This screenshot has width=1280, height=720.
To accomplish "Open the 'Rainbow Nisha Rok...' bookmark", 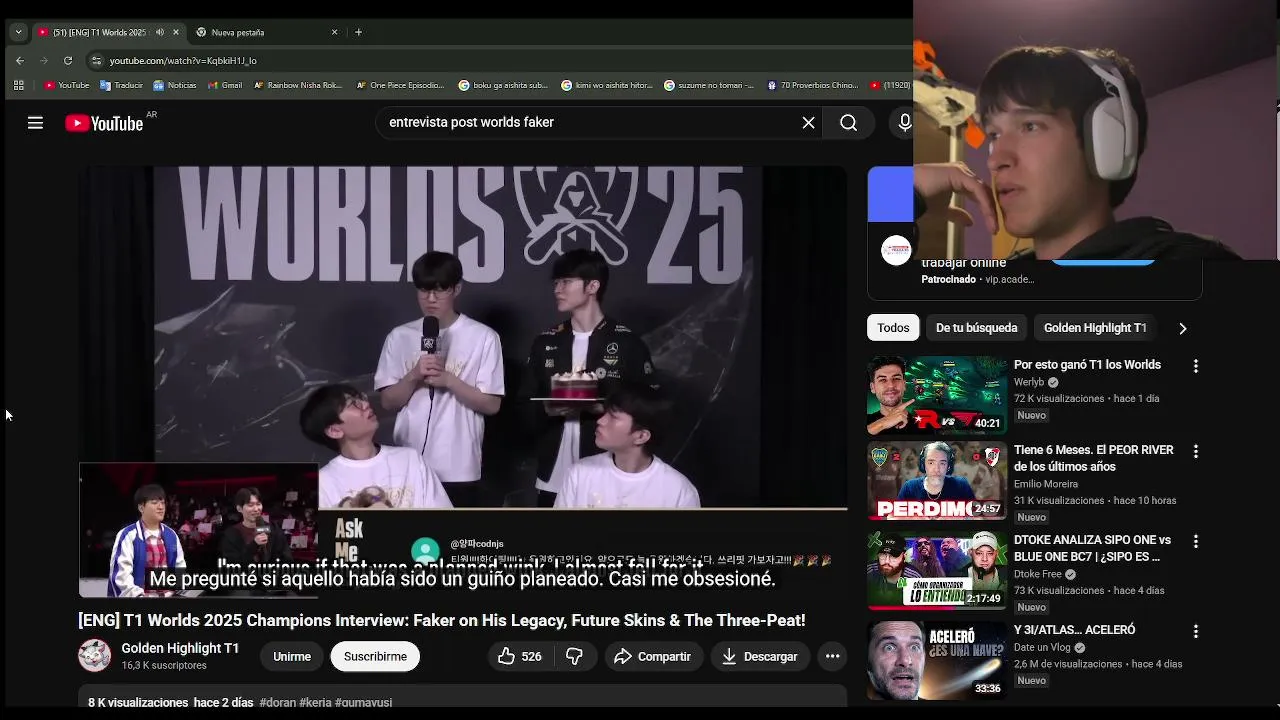I will click(x=298, y=85).
